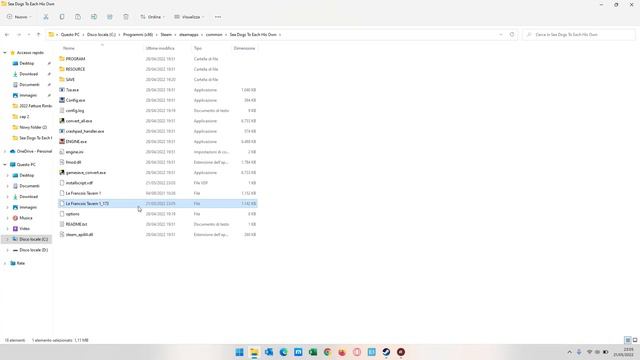This screenshot has width=640, height=360.
Task: Click Steam in the address breadcrumb
Action: (166, 35)
